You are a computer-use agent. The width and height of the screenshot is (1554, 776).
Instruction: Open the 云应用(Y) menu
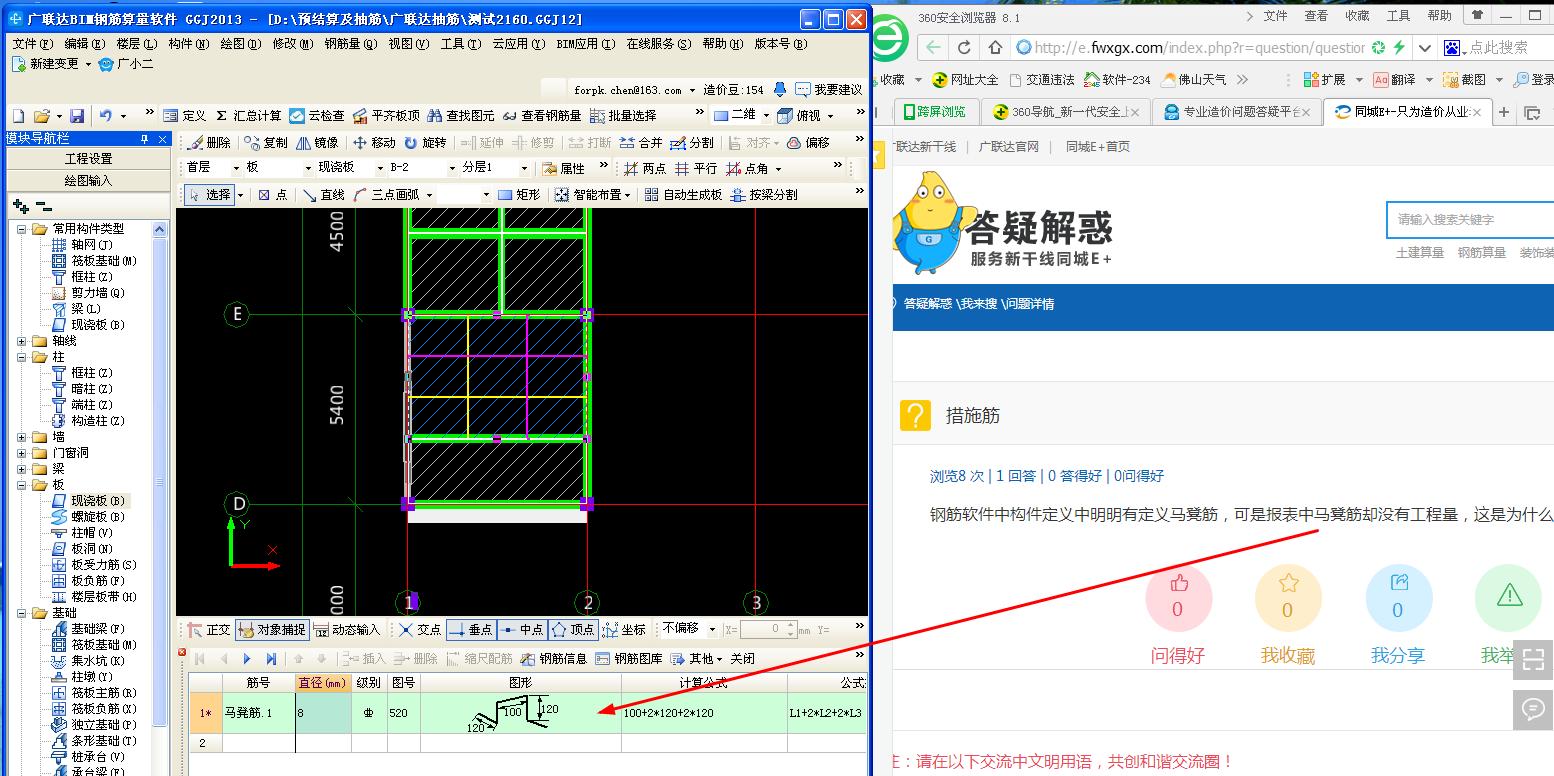519,44
